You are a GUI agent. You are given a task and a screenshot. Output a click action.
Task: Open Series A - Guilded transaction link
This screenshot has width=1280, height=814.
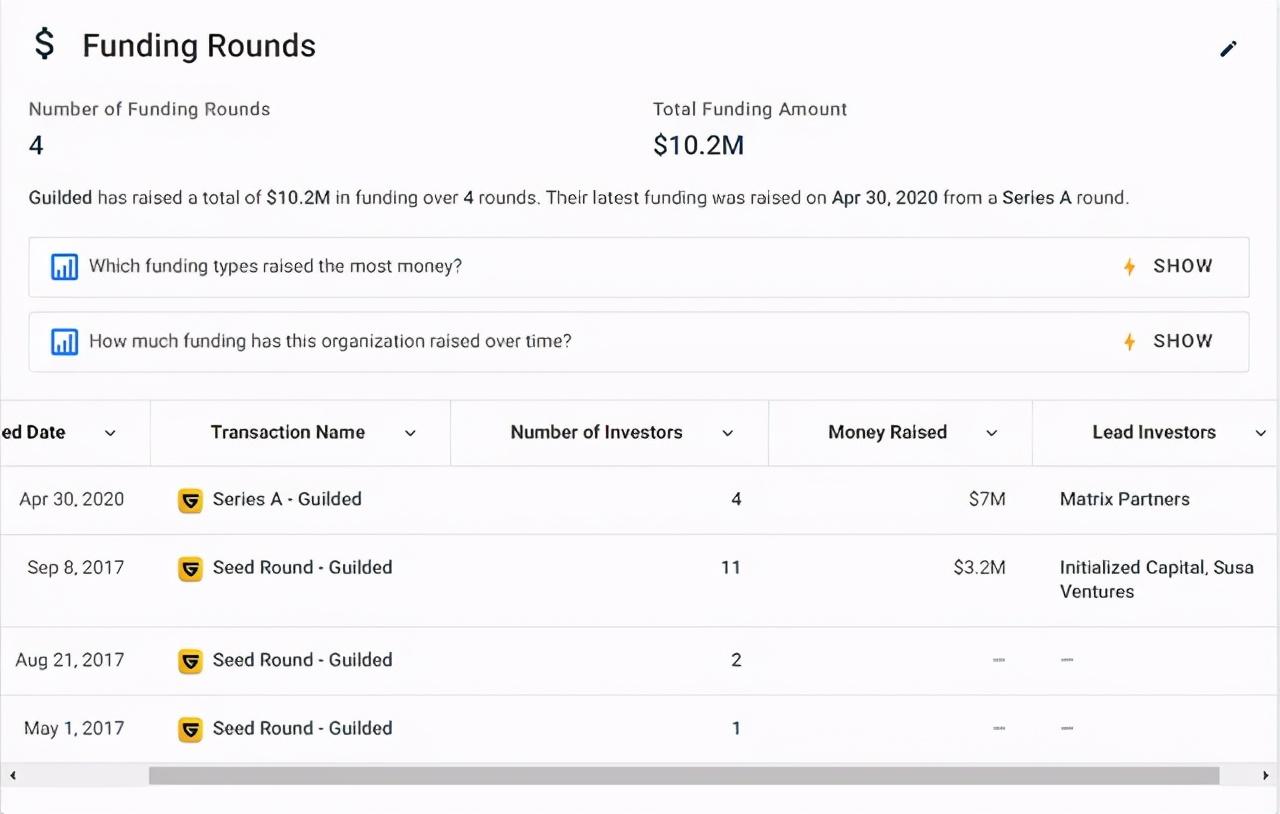coord(287,499)
